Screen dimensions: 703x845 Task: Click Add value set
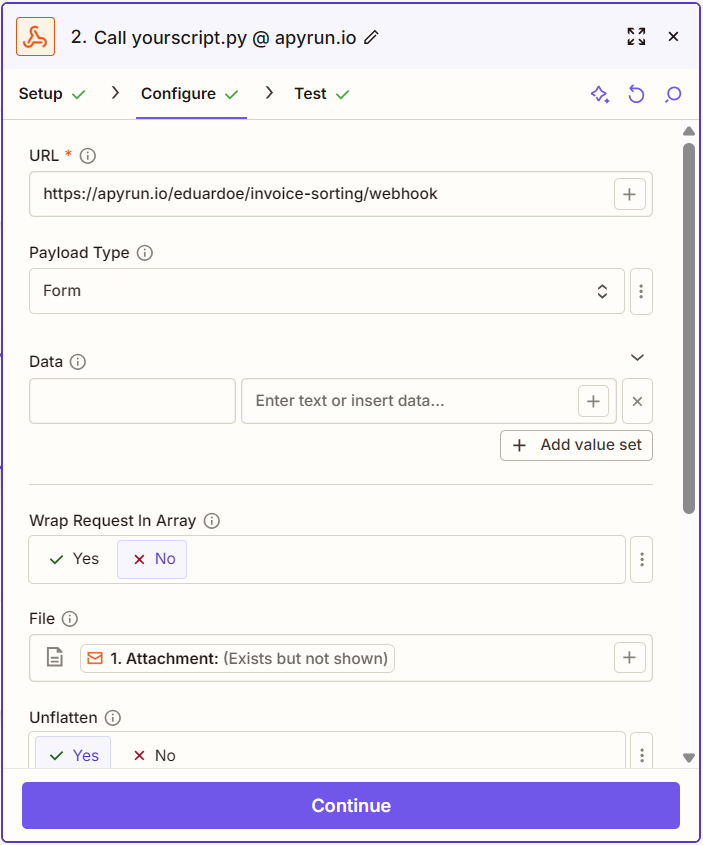point(576,445)
